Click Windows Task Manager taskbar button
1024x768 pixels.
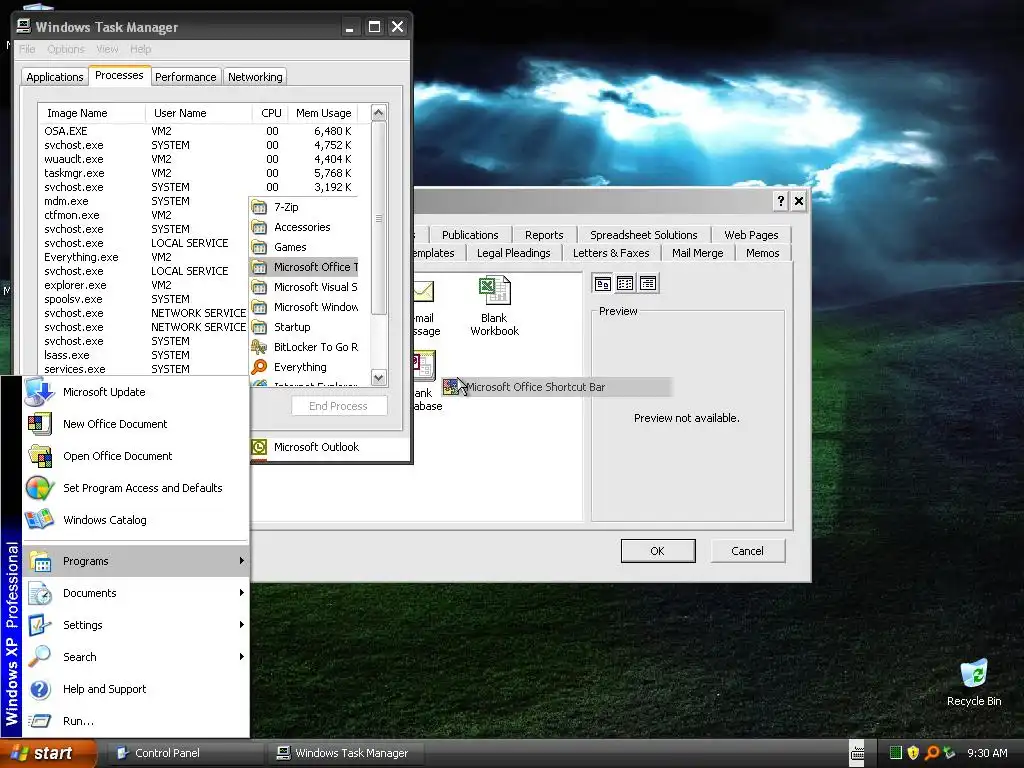tap(346, 753)
